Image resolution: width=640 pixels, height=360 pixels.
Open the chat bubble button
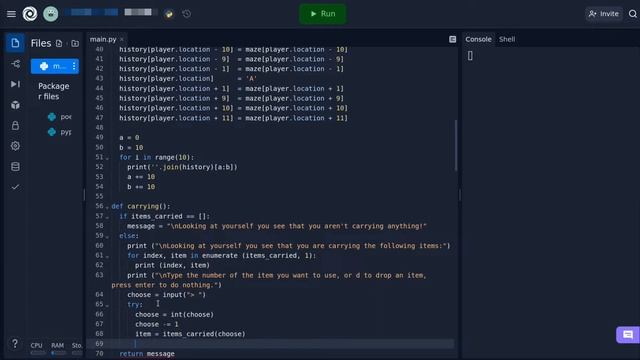pyautogui.click(x=628, y=335)
